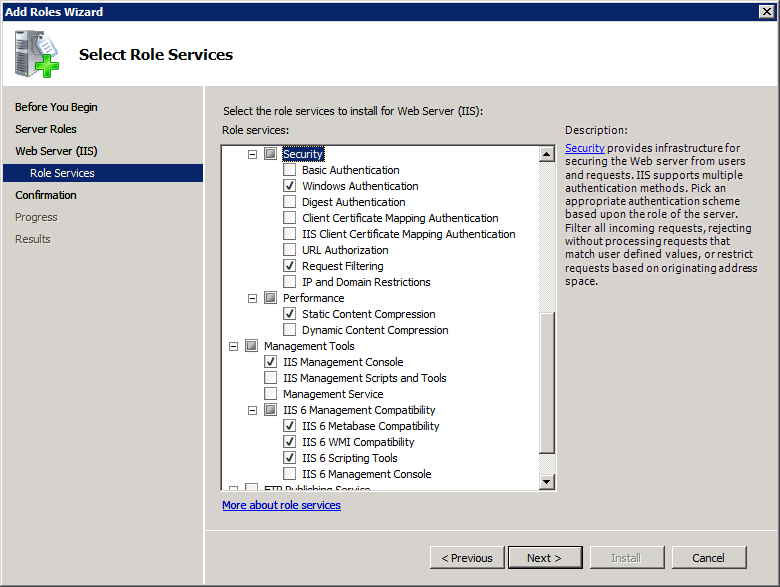
Task: Click the Next button
Action: (x=545, y=558)
